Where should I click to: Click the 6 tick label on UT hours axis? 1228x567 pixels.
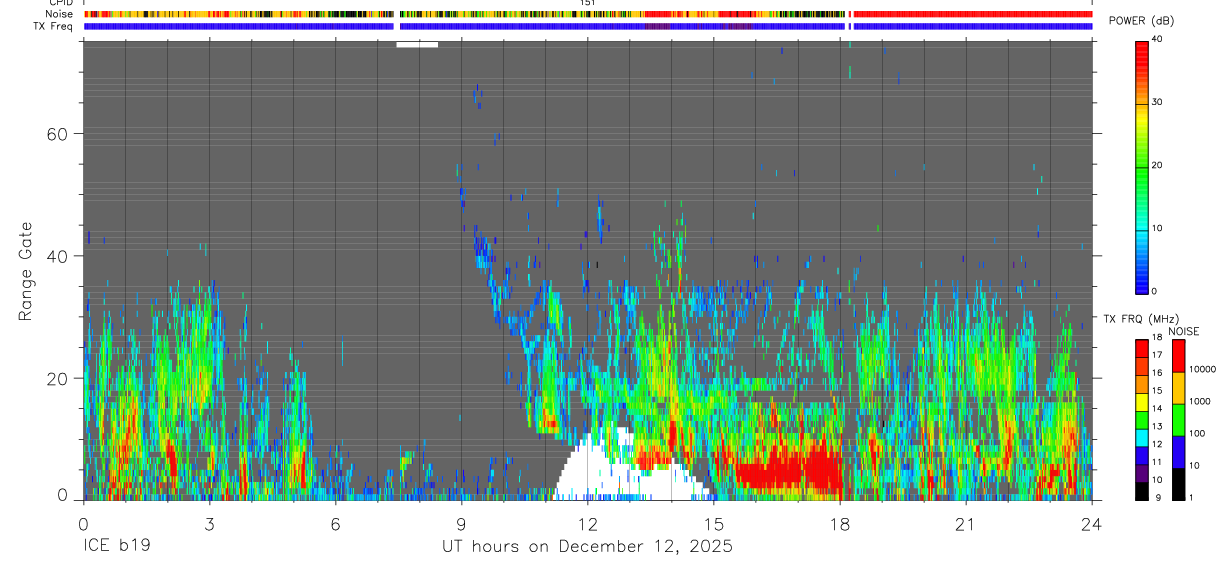(335, 524)
